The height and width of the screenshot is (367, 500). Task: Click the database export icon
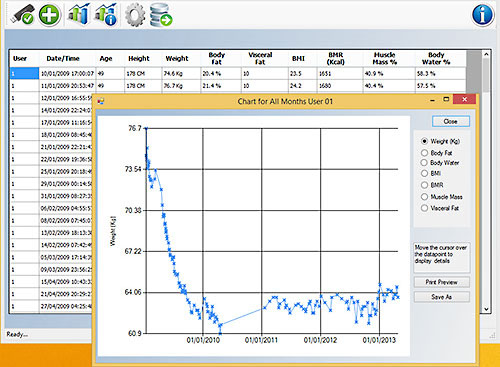(161, 15)
